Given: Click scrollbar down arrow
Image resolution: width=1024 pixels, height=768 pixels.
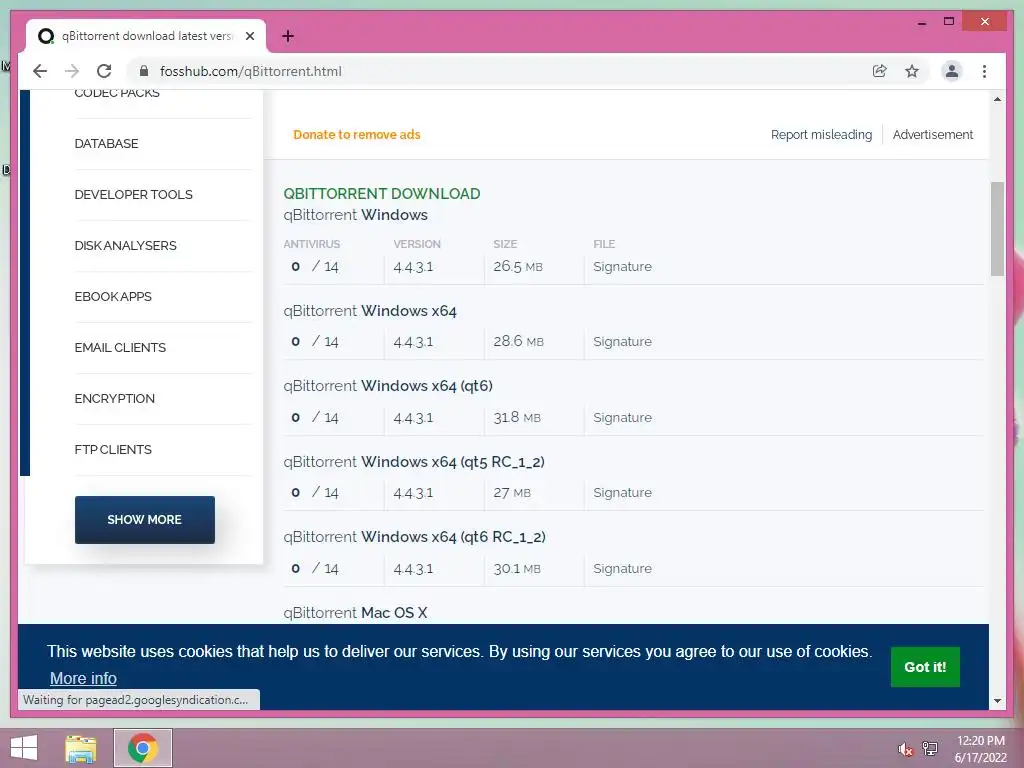Looking at the screenshot, I should tap(997, 701).
